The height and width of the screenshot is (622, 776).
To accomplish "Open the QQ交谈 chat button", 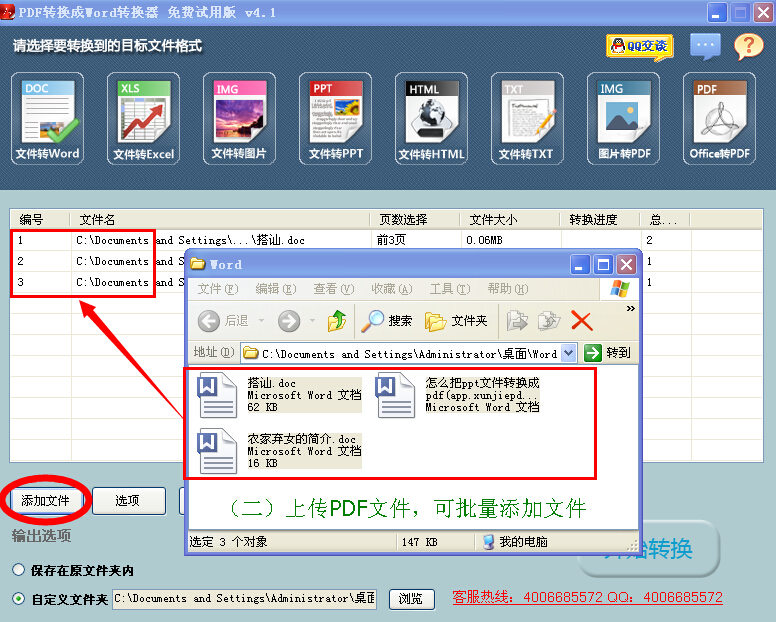I will [640, 47].
